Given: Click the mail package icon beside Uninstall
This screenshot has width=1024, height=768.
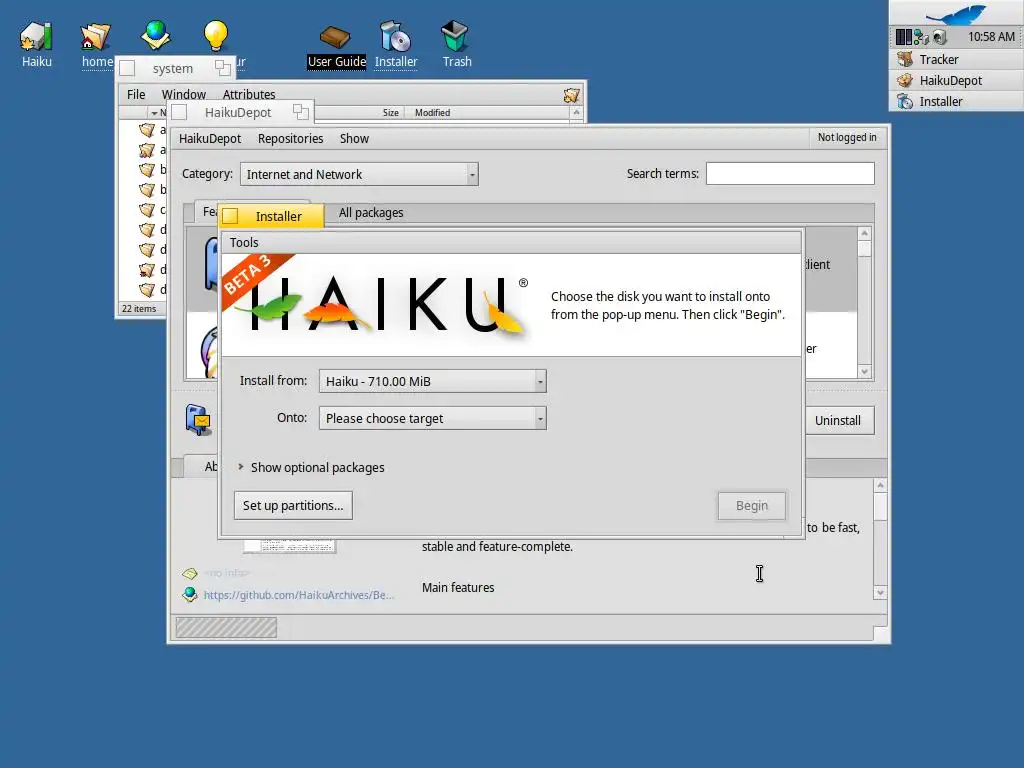Looking at the screenshot, I should (x=198, y=420).
